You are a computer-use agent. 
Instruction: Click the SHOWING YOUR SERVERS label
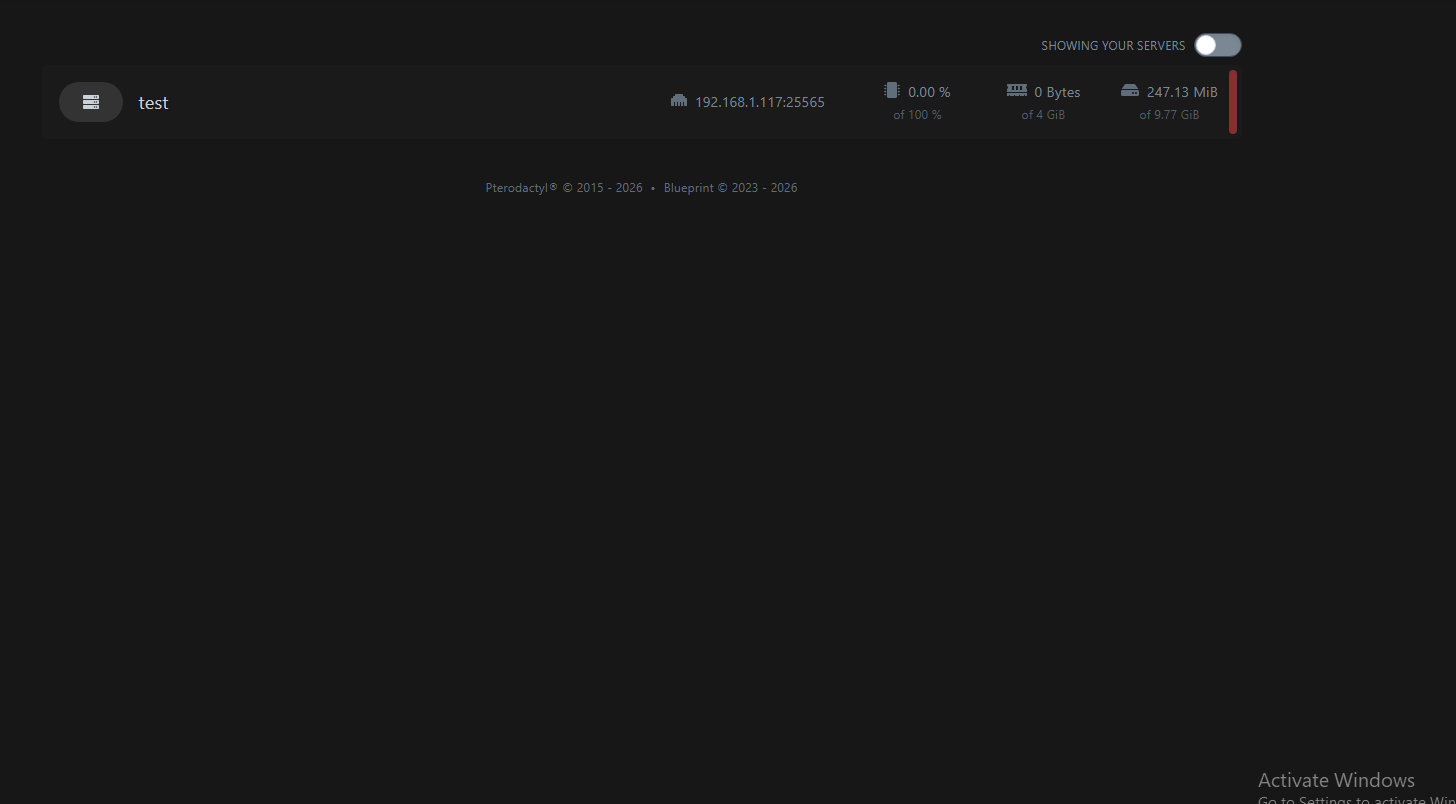coord(1113,46)
